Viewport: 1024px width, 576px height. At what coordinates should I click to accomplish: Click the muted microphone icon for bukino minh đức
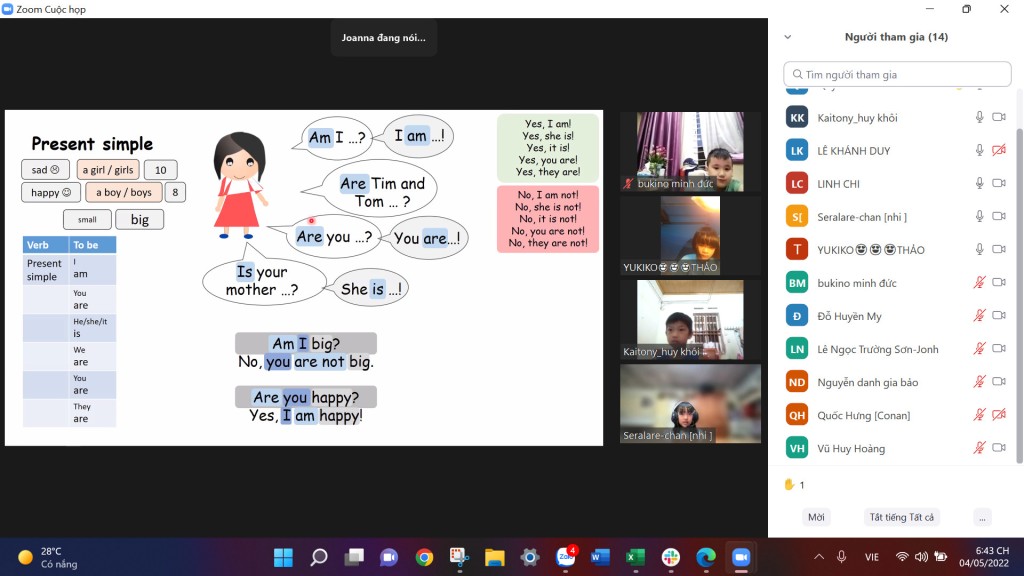(x=980, y=283)
